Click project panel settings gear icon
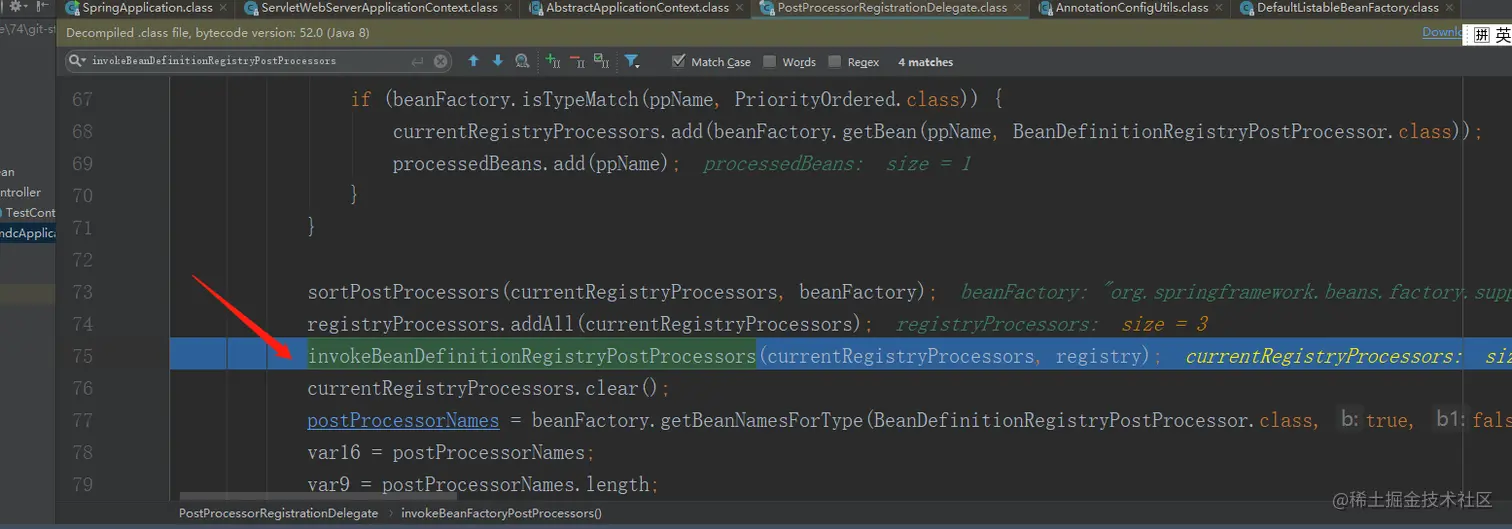The width and height of the screenshot is (1512, 529). 16,7
